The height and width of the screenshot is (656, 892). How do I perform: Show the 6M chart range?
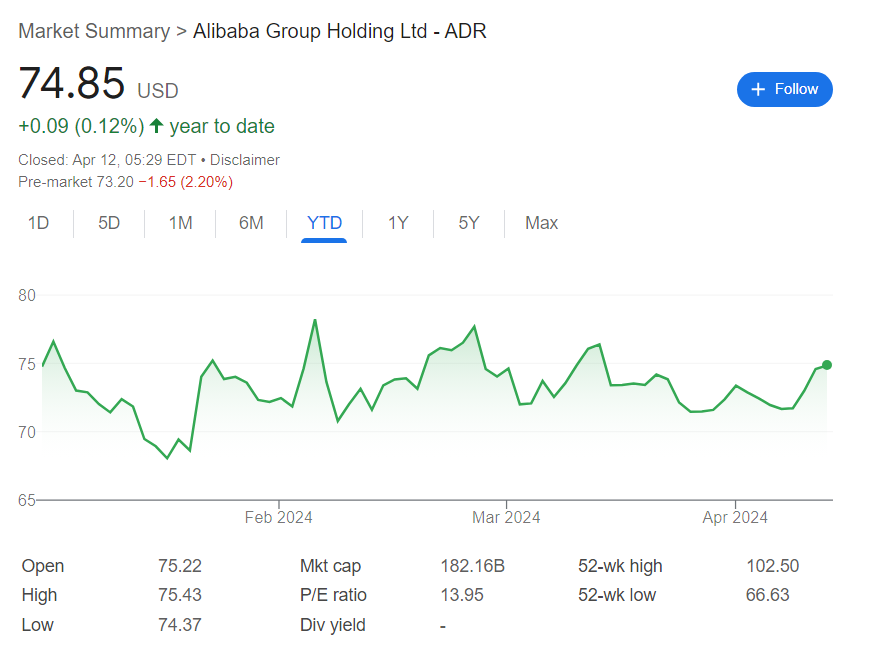tap(251, 223)
